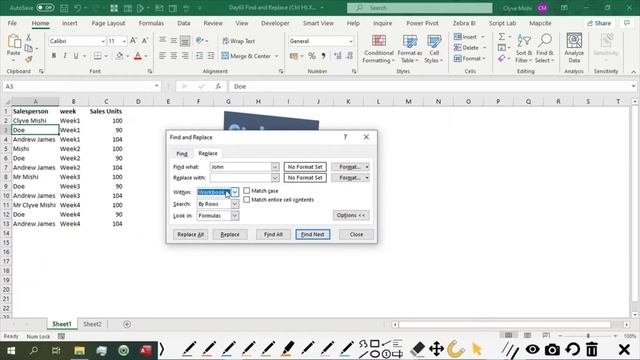Viewport: 640px width, 360px height.
Task: Click the Paste clipboard icon
Action: [x=13, y=42]
